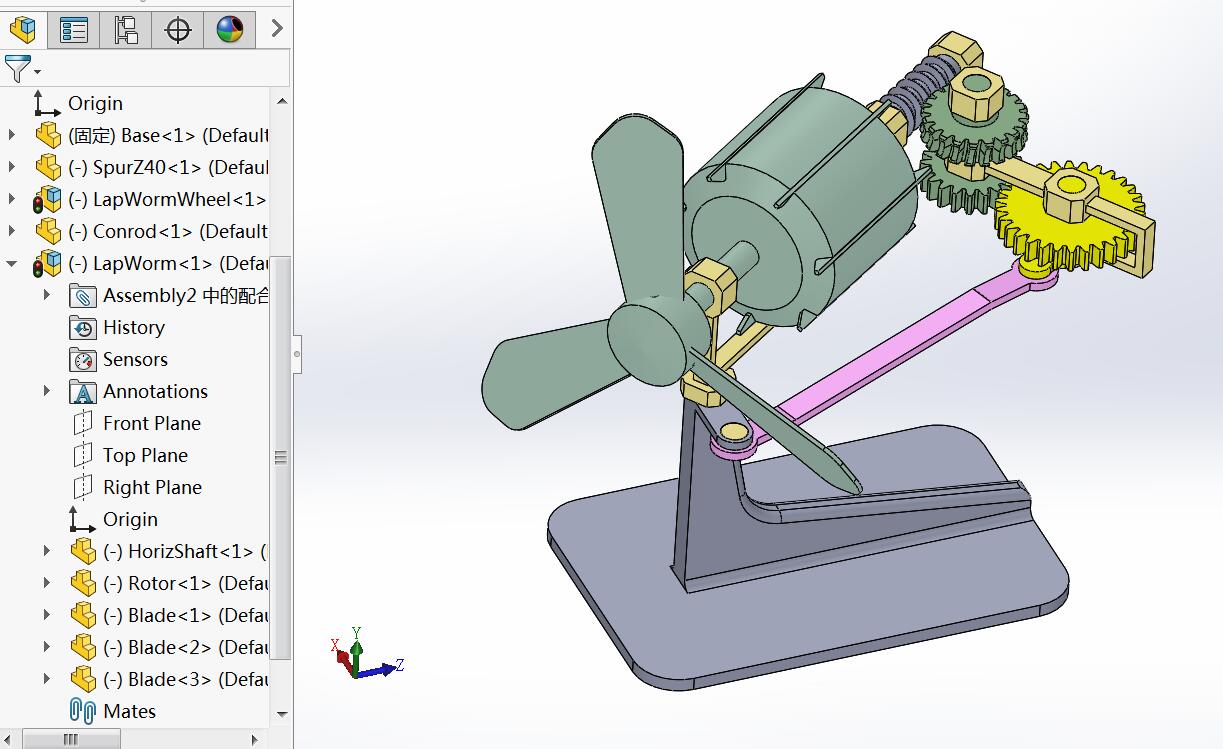Switch to the ConfigurationManager tab
Image resolution: width=1223 pixels, height=749 pixels.
click(x=126, y=30)
